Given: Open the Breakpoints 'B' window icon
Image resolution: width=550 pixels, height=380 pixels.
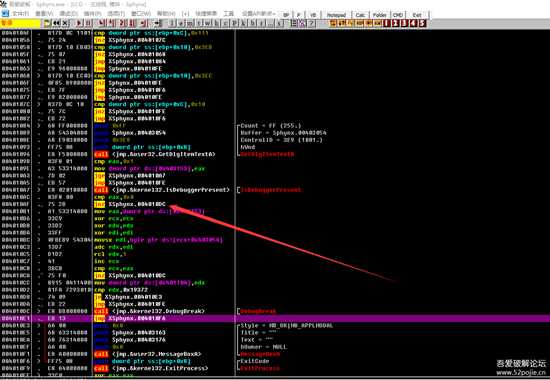Looking at the screenshot, I should pyautogui.click(x=251, y=24).
